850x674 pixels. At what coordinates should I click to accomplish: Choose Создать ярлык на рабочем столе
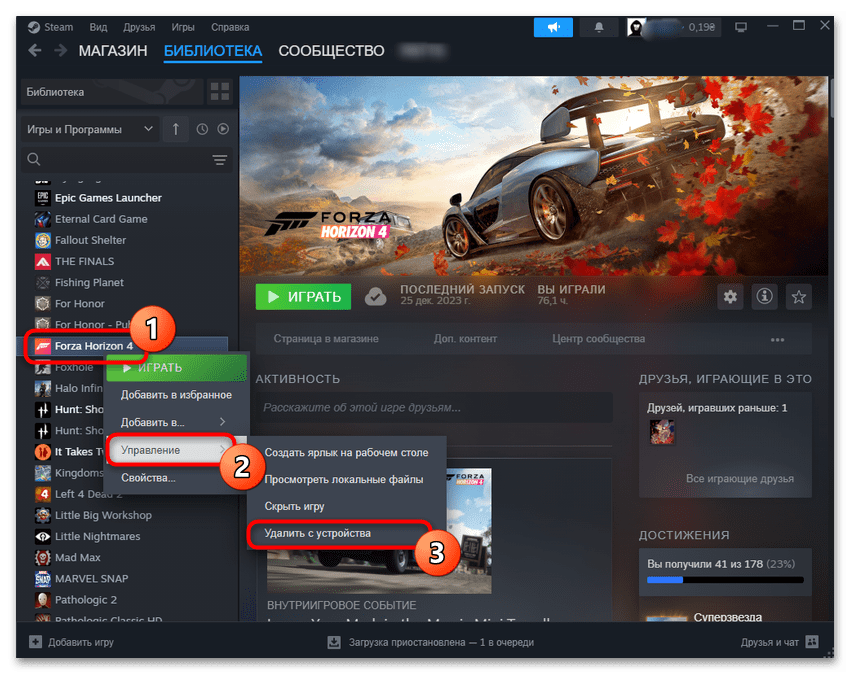346,453
